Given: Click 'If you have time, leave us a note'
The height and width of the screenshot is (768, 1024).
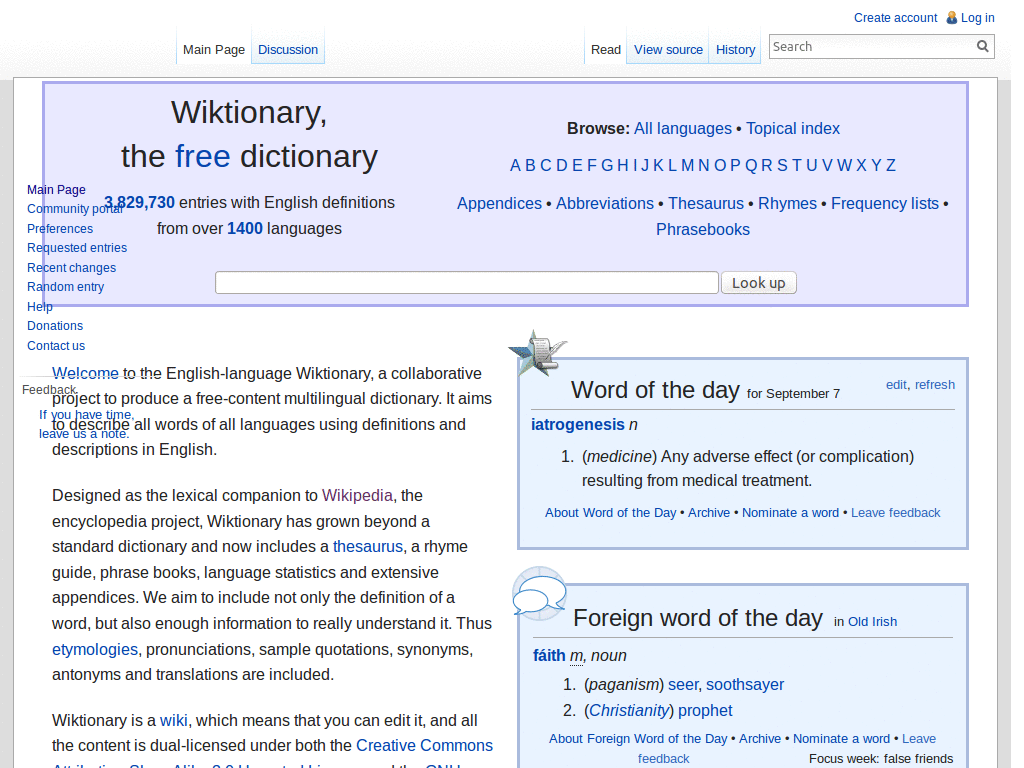Looking at the screenshot, I should tap(86, 424).
